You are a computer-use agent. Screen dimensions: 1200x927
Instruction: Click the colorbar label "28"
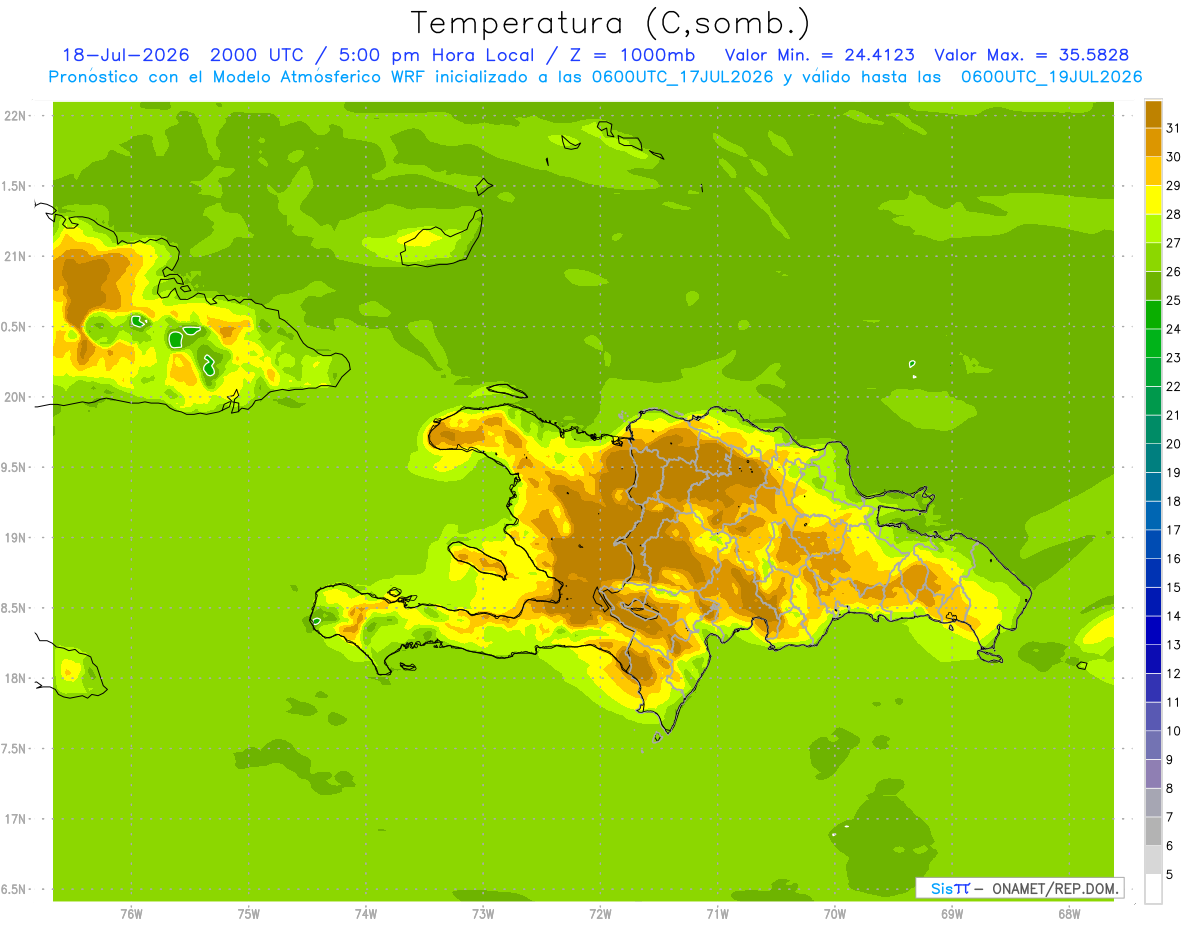pos(1173,214)
